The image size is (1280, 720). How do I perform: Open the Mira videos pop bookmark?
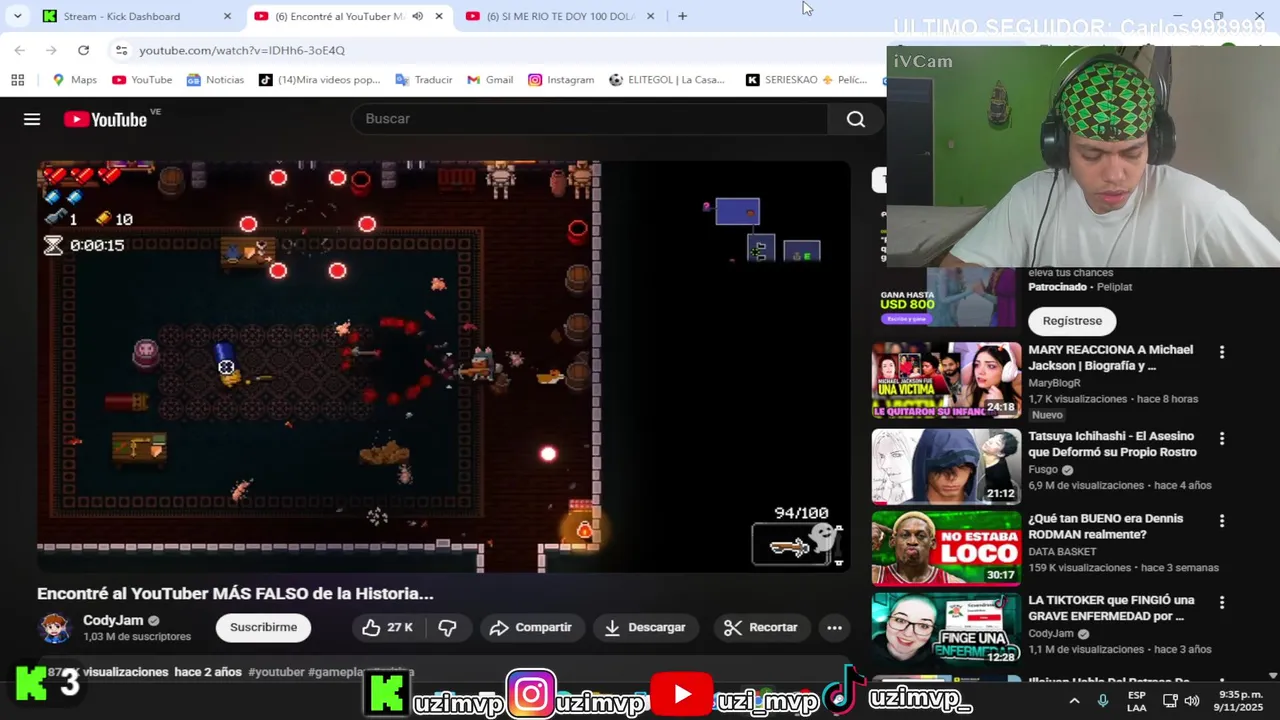tap(319, 80)
